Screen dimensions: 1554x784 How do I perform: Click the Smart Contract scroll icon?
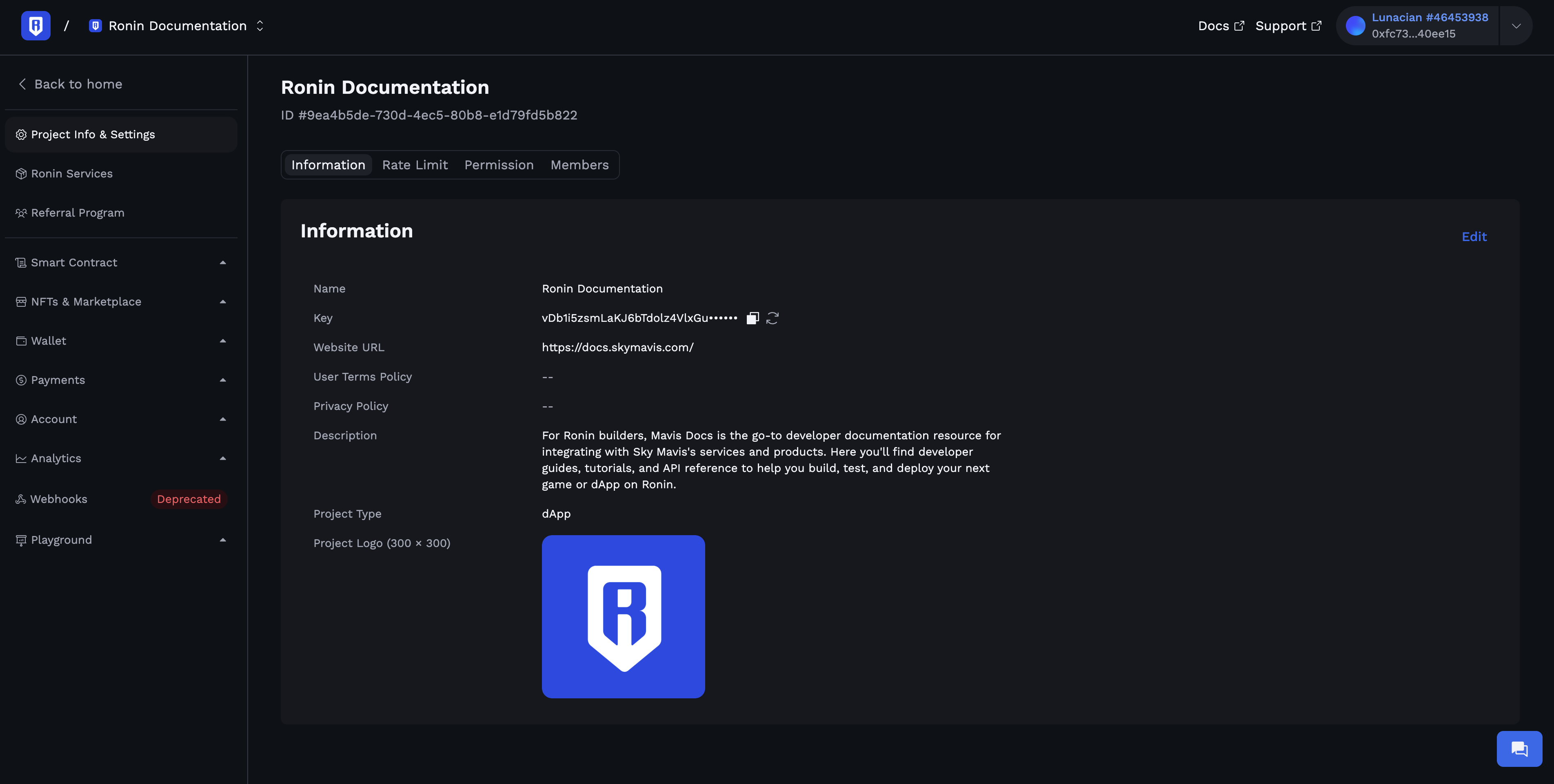pos(21,262)
